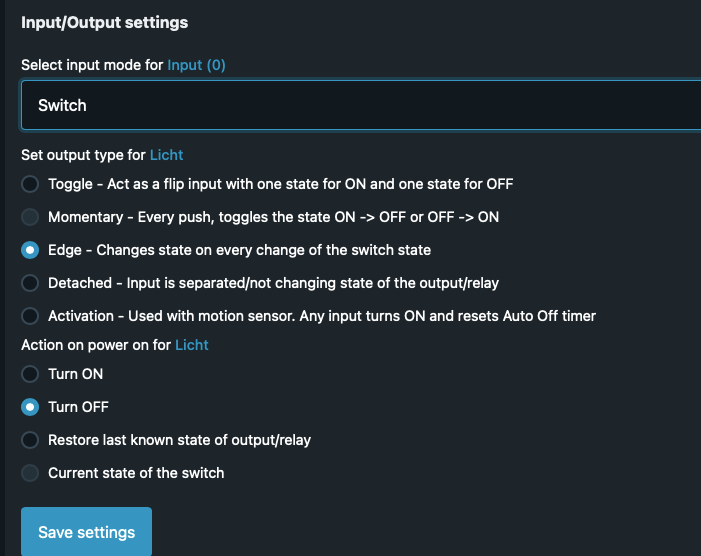Click the 'Set output type for' label text

click(x=83, y=155)
